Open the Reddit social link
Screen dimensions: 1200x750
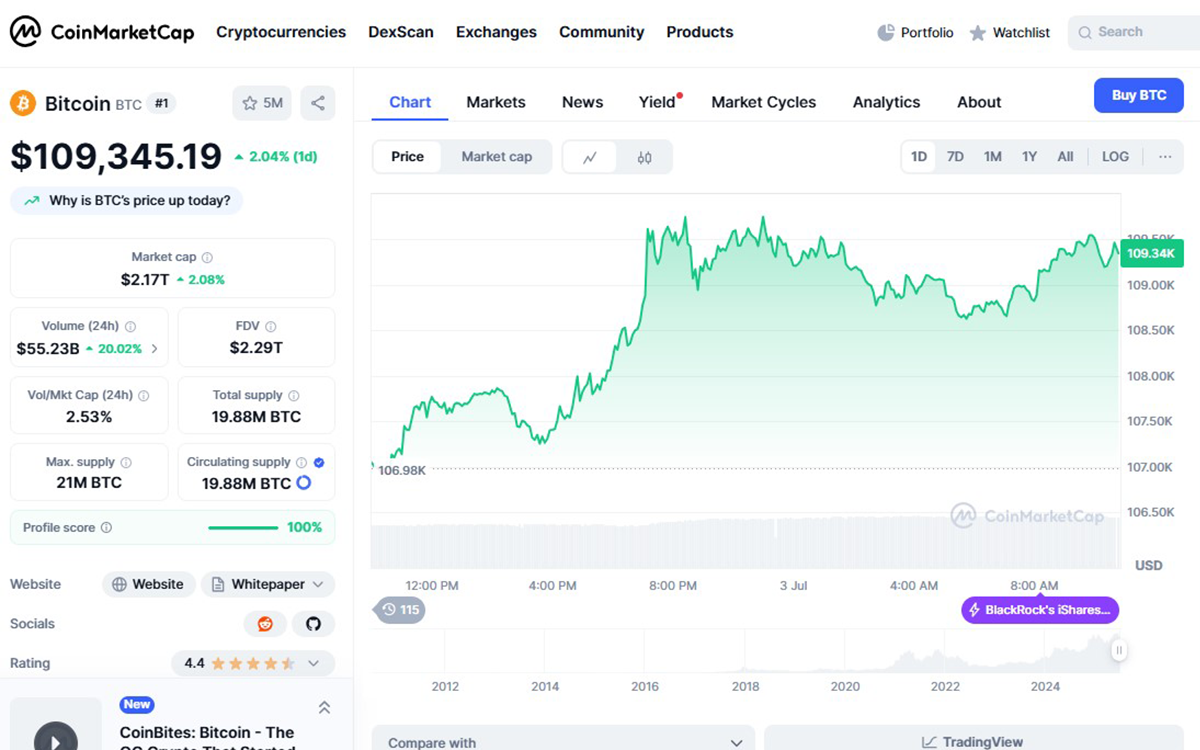(265, 624)
